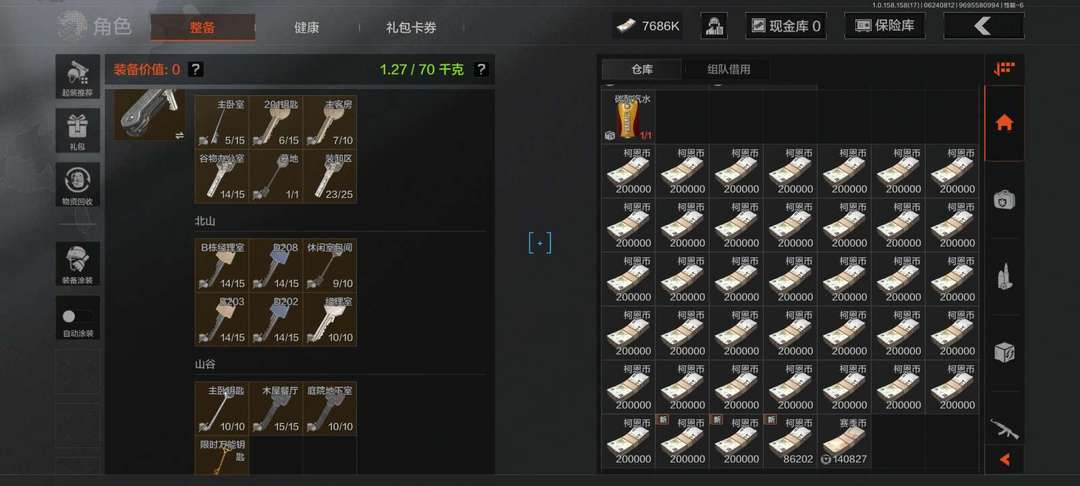Click the swap arrows under the keychain
Viewport: 1080px width, 486px height.
[179, 136]
